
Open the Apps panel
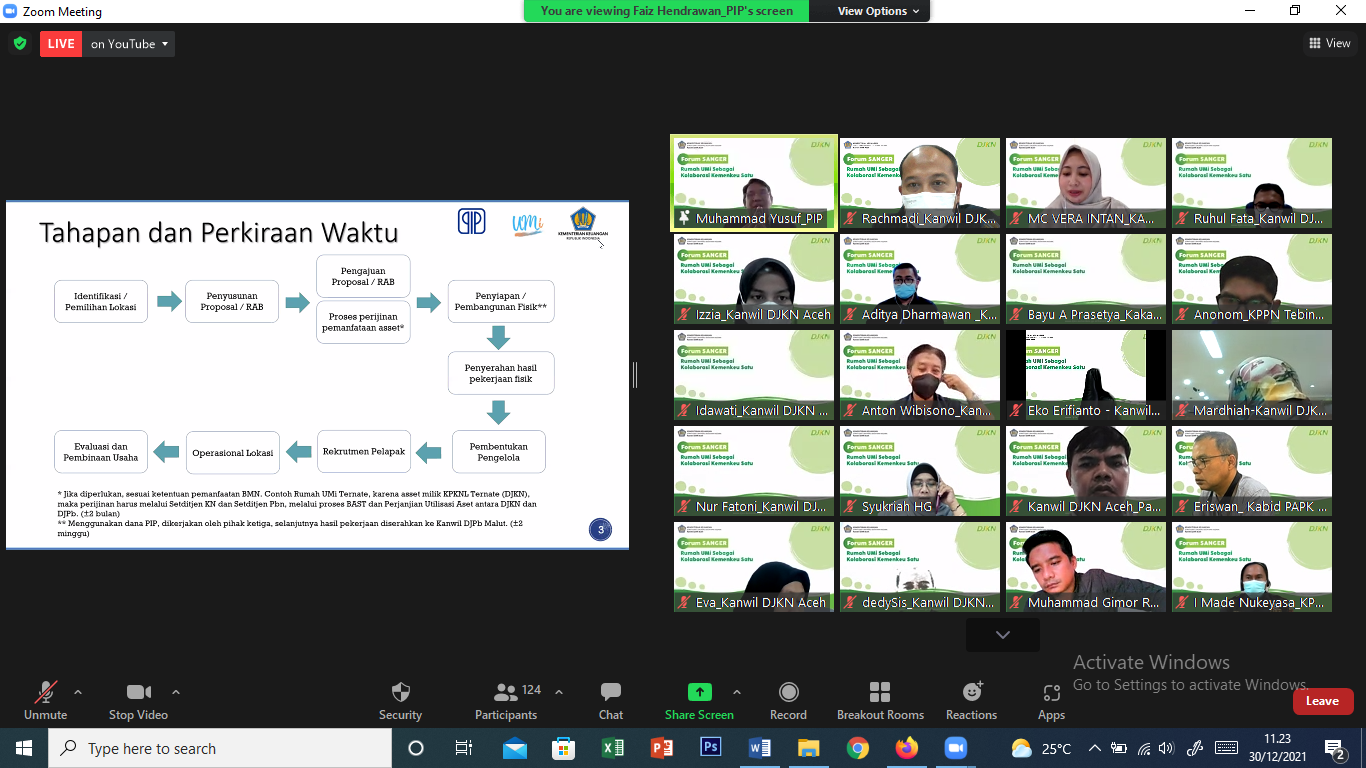click(1051, 701)
